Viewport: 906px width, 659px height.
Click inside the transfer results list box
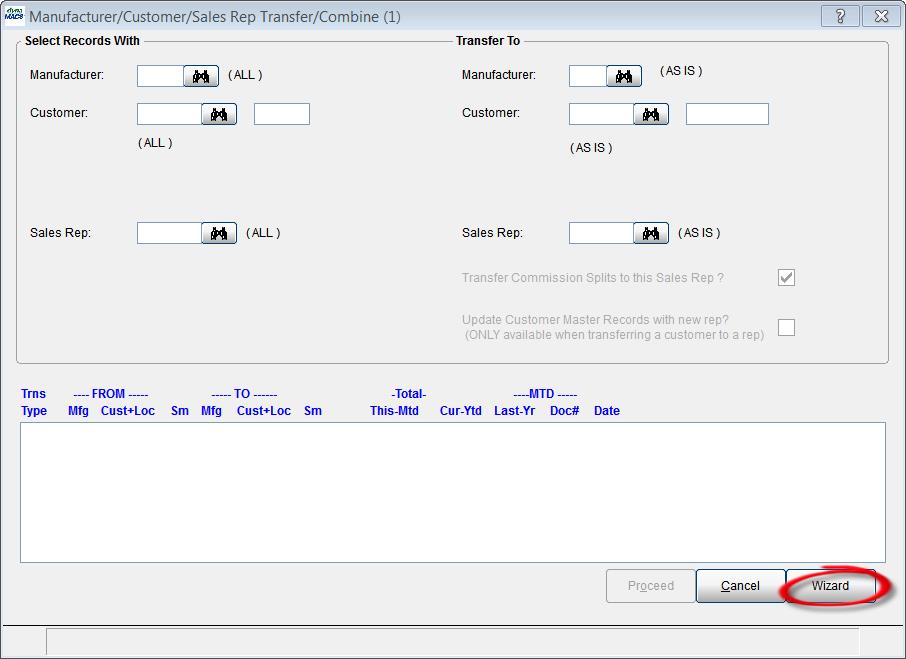point(453,492)
